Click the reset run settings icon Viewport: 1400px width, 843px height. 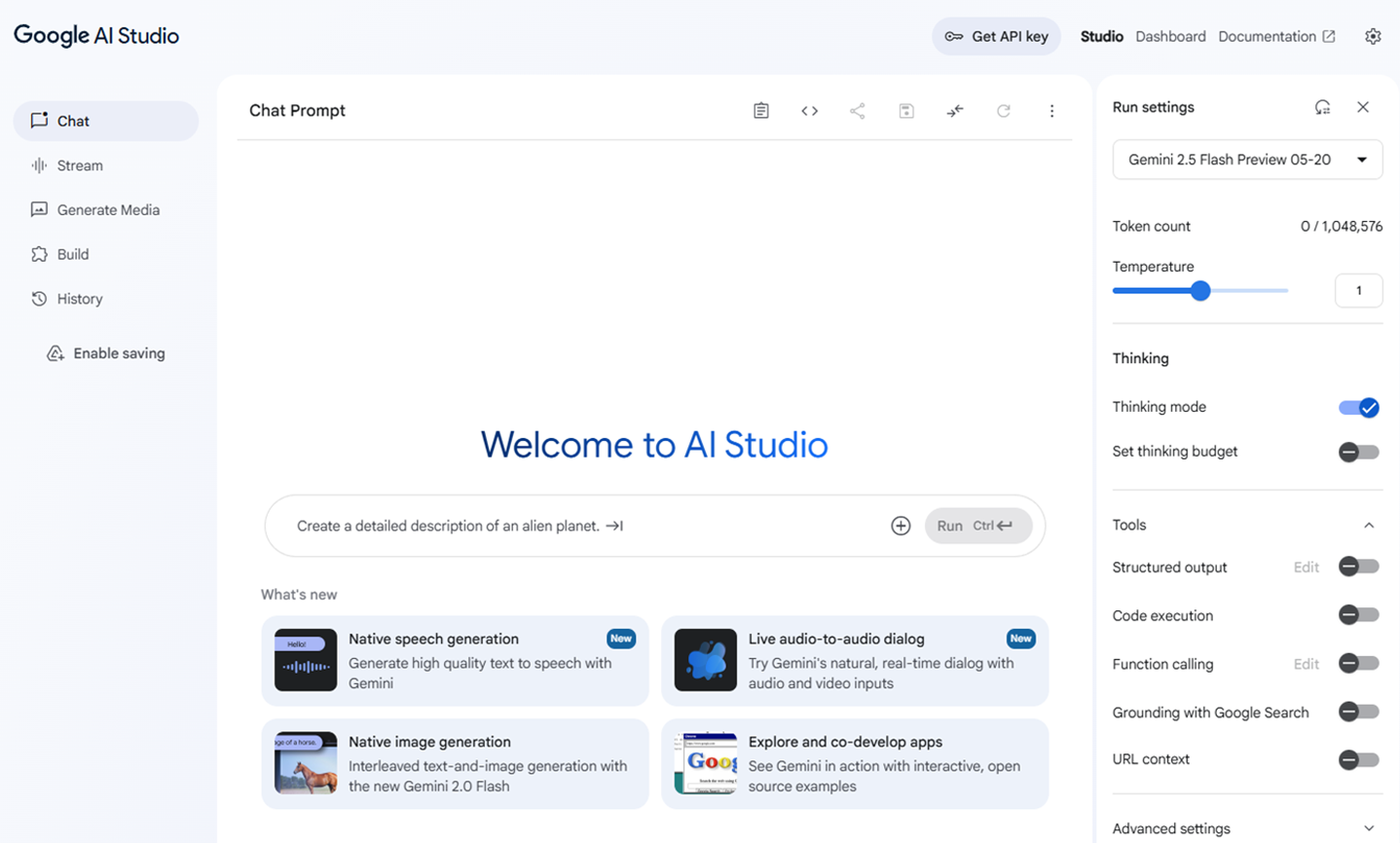pyautogui.click(x=1322, y=107)
